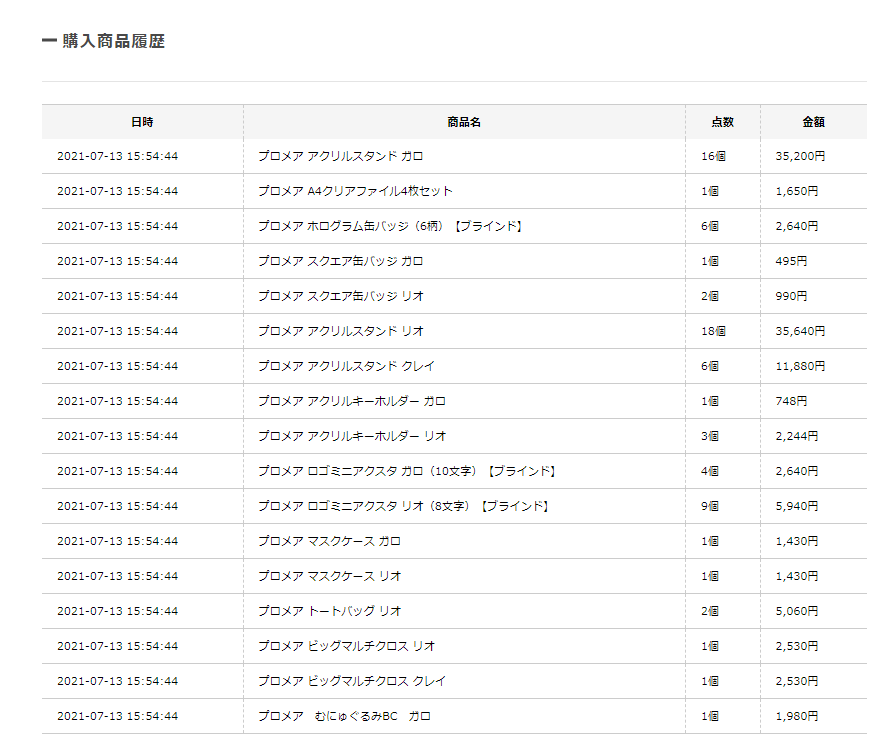Click 1個 in the A4クリアファイル4枚セット row
Viewport: 890px width, 752px height.
point(710,191)
